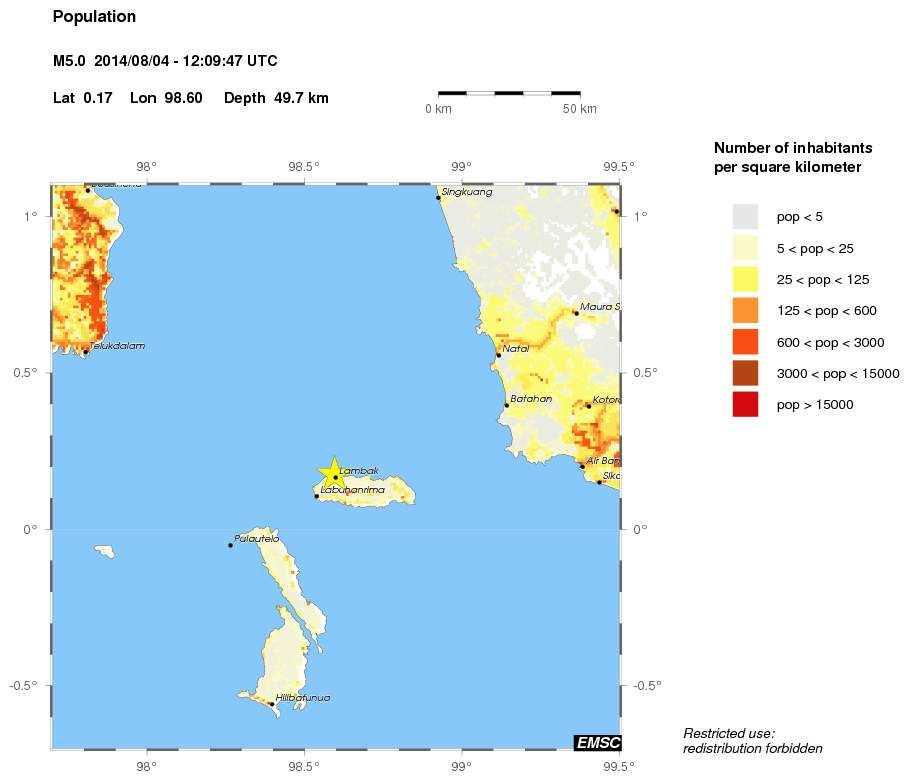910x781 pixels.
Task: Select the brown '3000 < pop < 15000' swatch
Action: (745, 373)
